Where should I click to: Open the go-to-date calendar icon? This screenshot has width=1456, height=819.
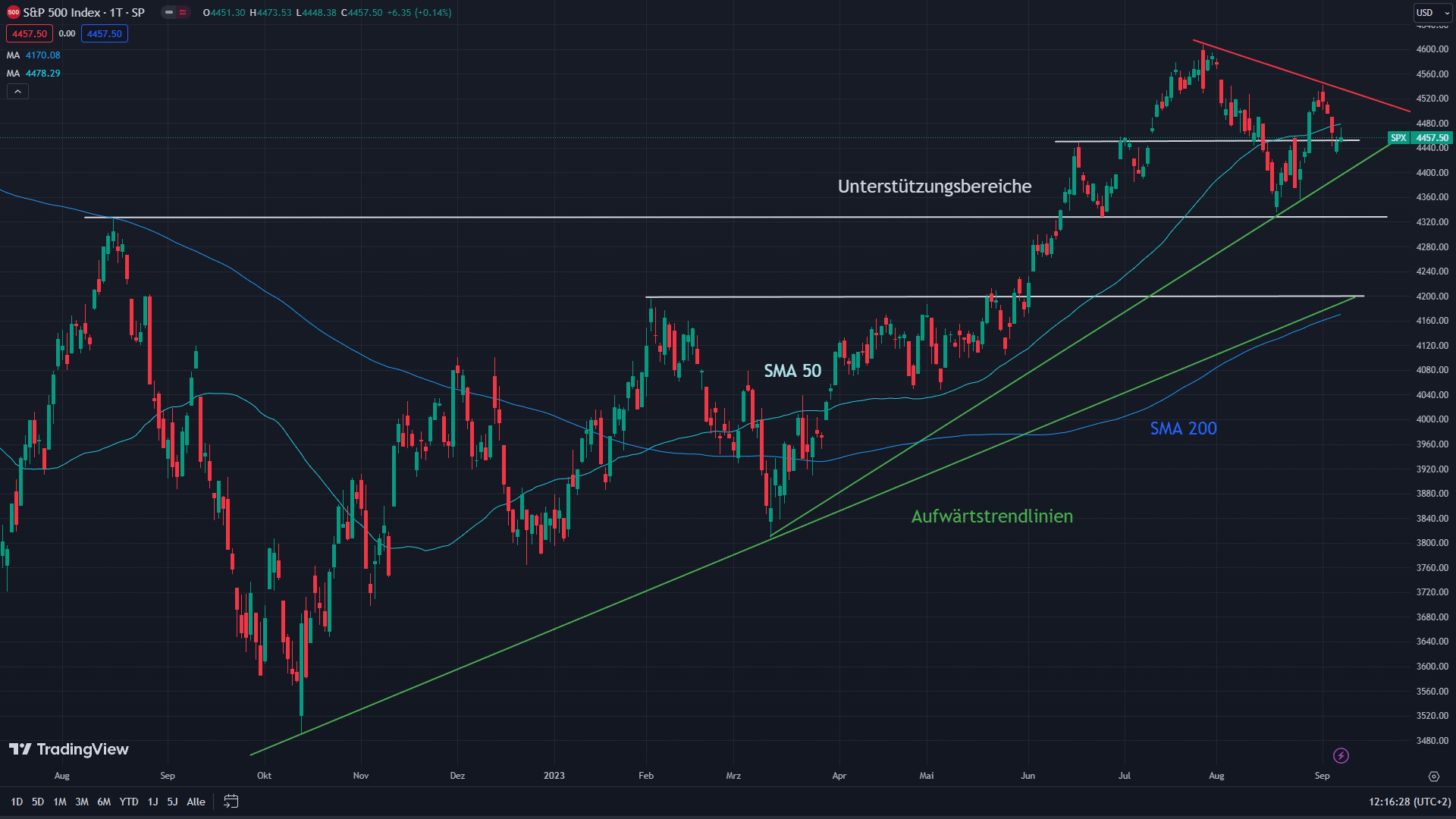coord(231,801)
